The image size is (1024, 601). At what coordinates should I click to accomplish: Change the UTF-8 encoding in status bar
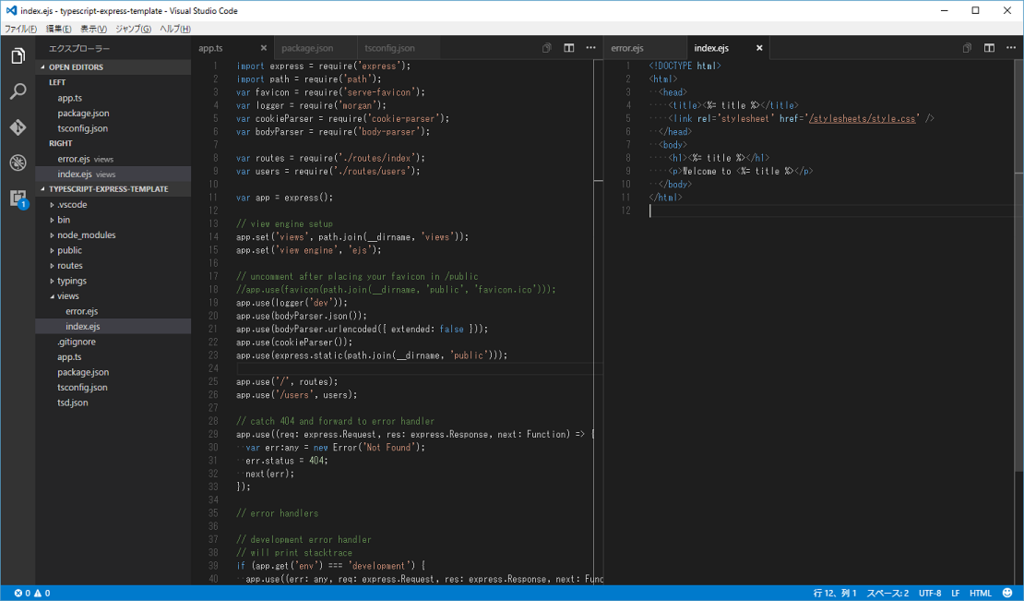pos(930,593)
